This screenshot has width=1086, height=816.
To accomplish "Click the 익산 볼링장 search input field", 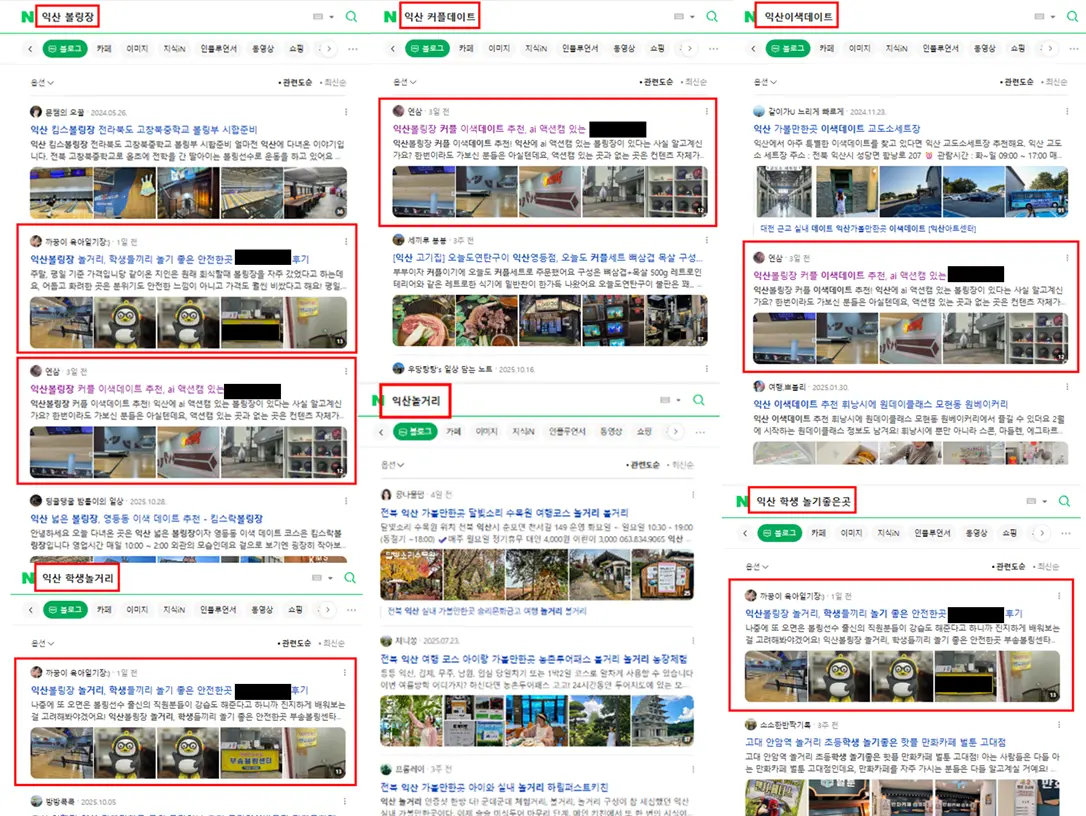I will (x=68, y=17).
